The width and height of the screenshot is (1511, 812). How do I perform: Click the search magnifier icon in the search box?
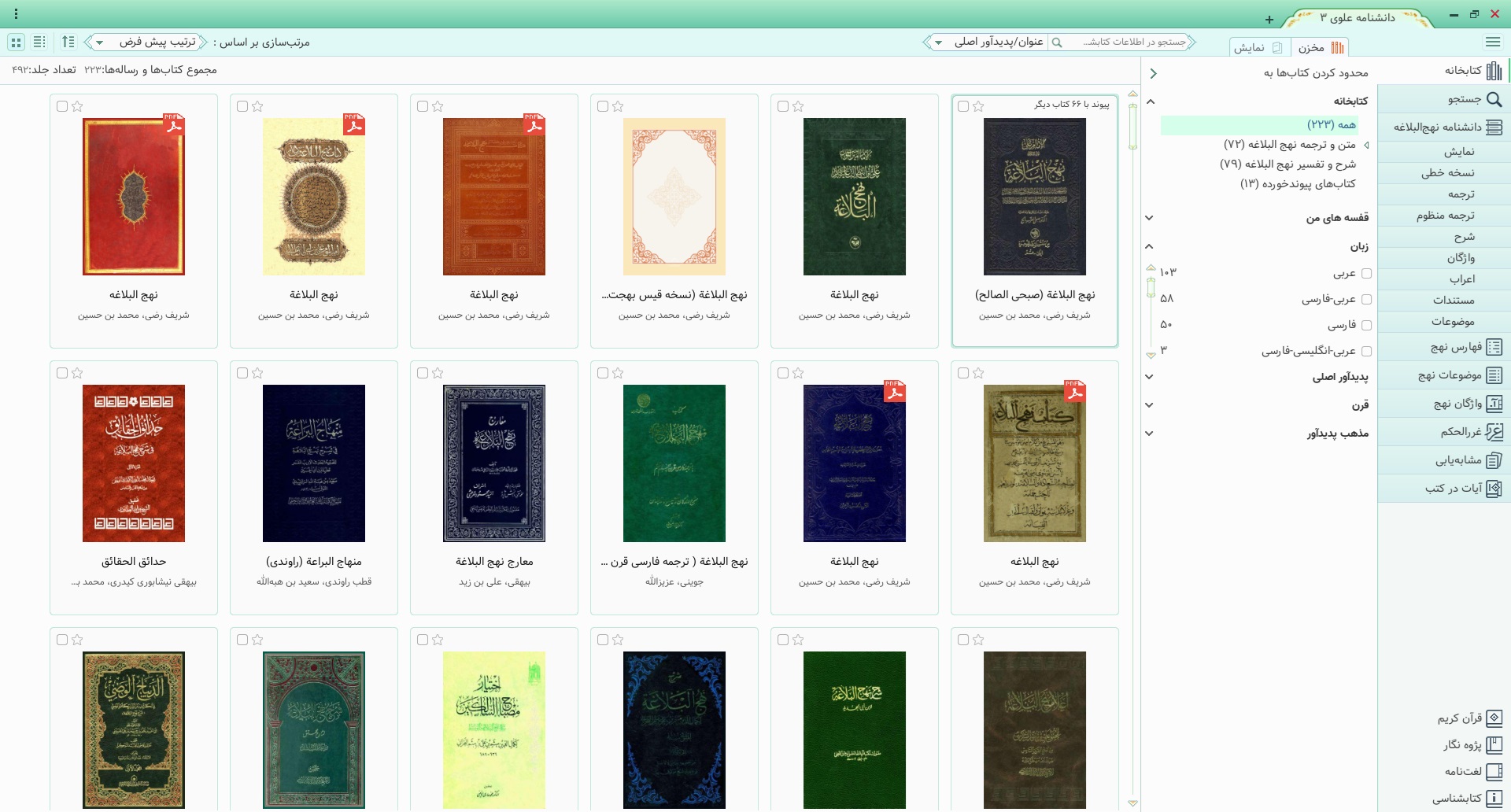1057,42
